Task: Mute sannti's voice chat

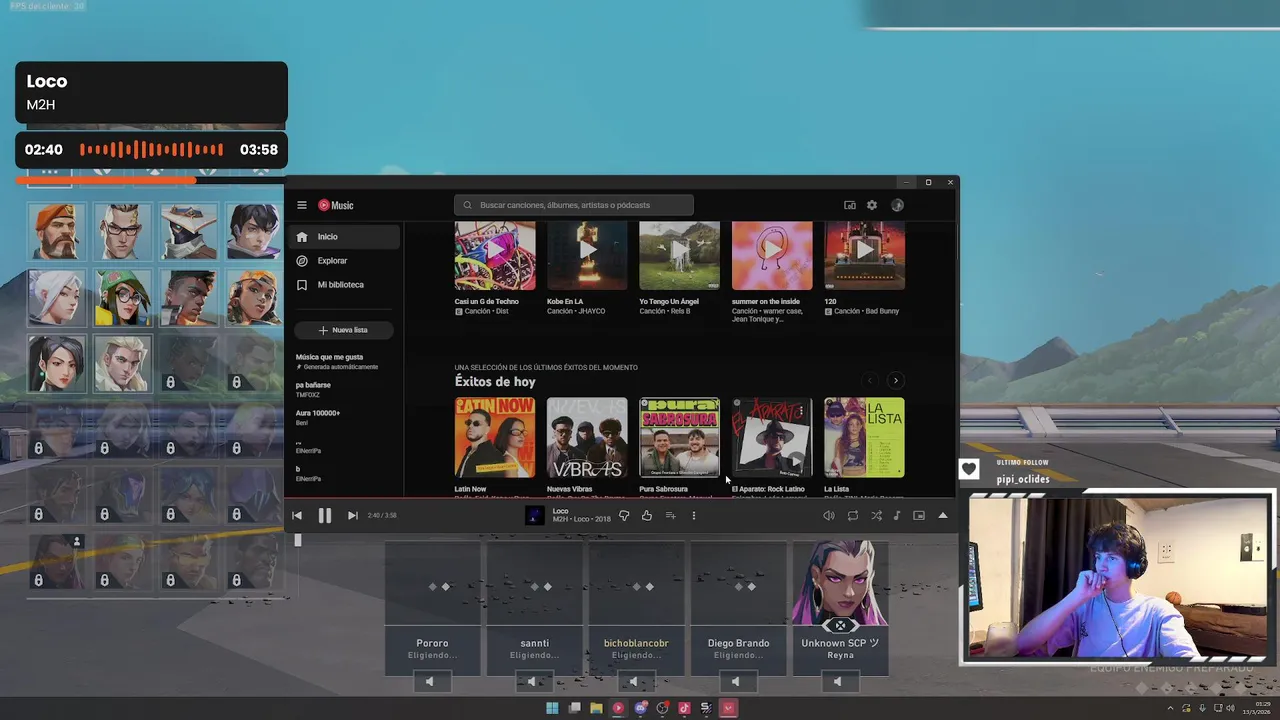Action: pos(532,682)
